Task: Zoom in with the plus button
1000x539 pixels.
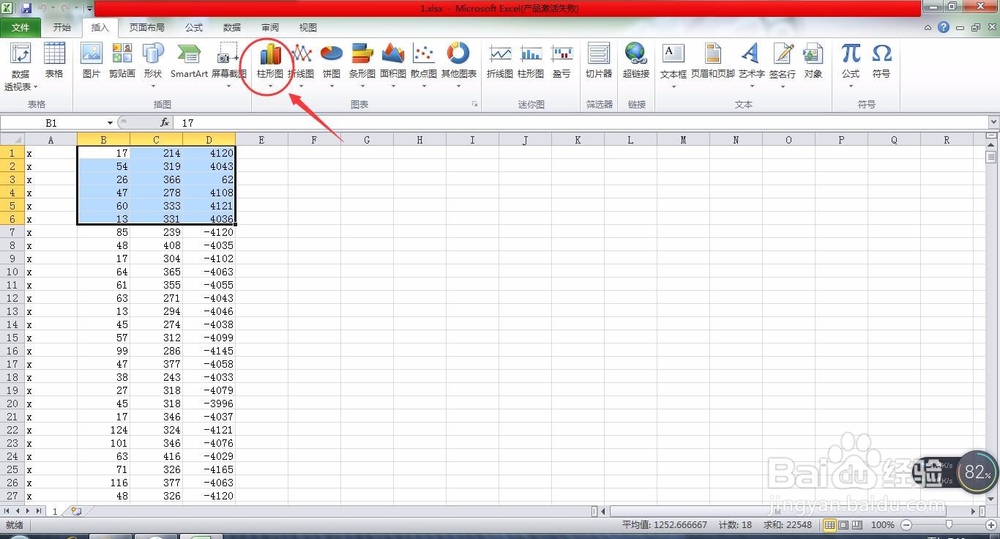Action: 991,525
